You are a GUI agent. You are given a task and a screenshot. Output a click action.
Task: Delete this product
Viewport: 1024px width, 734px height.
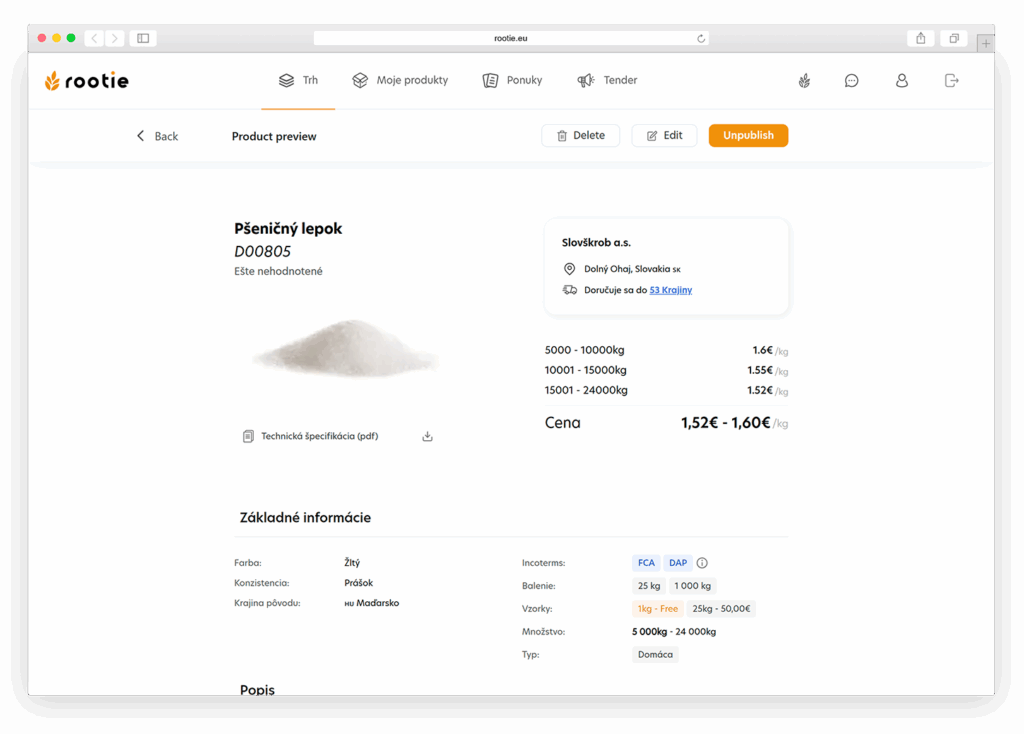pyautogui.click(x=580, y=135)
